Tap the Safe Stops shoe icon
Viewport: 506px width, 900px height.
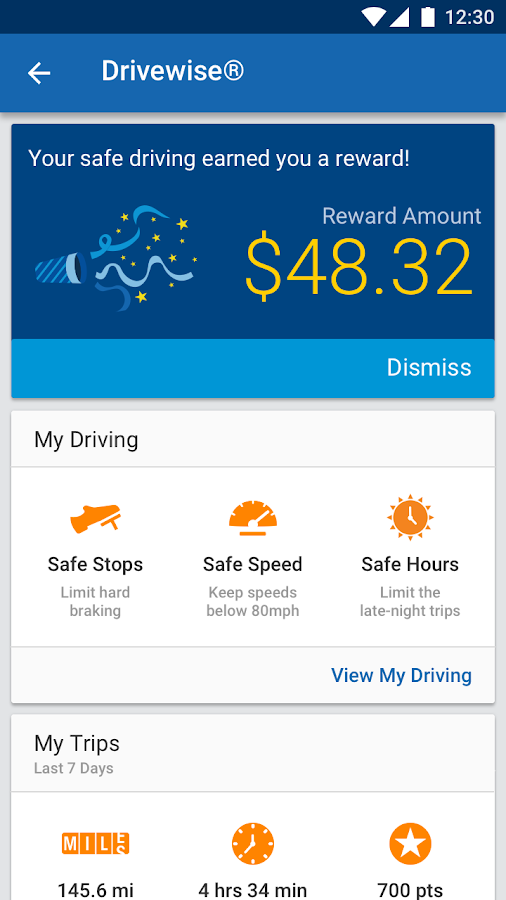tap(95, 518)
